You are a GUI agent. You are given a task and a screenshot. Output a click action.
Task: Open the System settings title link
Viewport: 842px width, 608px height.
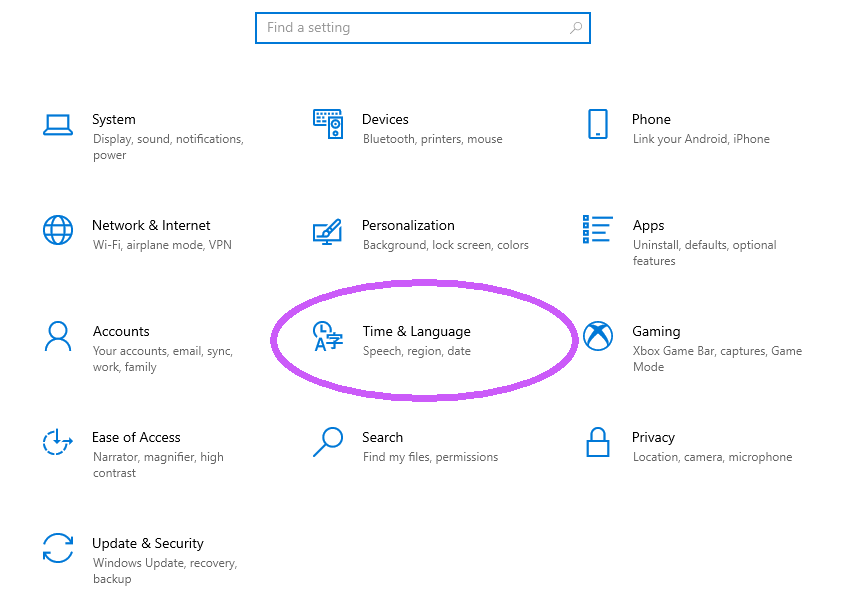(x=114, y=119)
